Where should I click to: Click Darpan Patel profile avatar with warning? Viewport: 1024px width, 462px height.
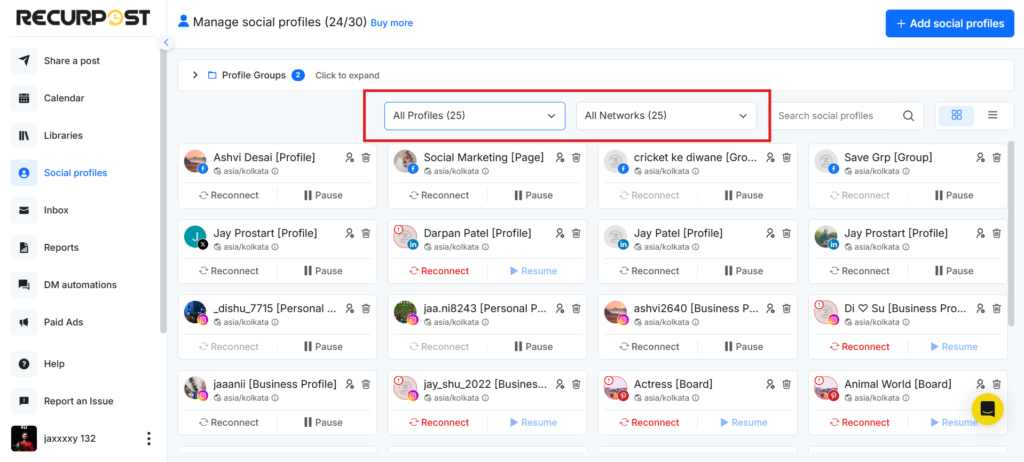click(x=405, y=237)
